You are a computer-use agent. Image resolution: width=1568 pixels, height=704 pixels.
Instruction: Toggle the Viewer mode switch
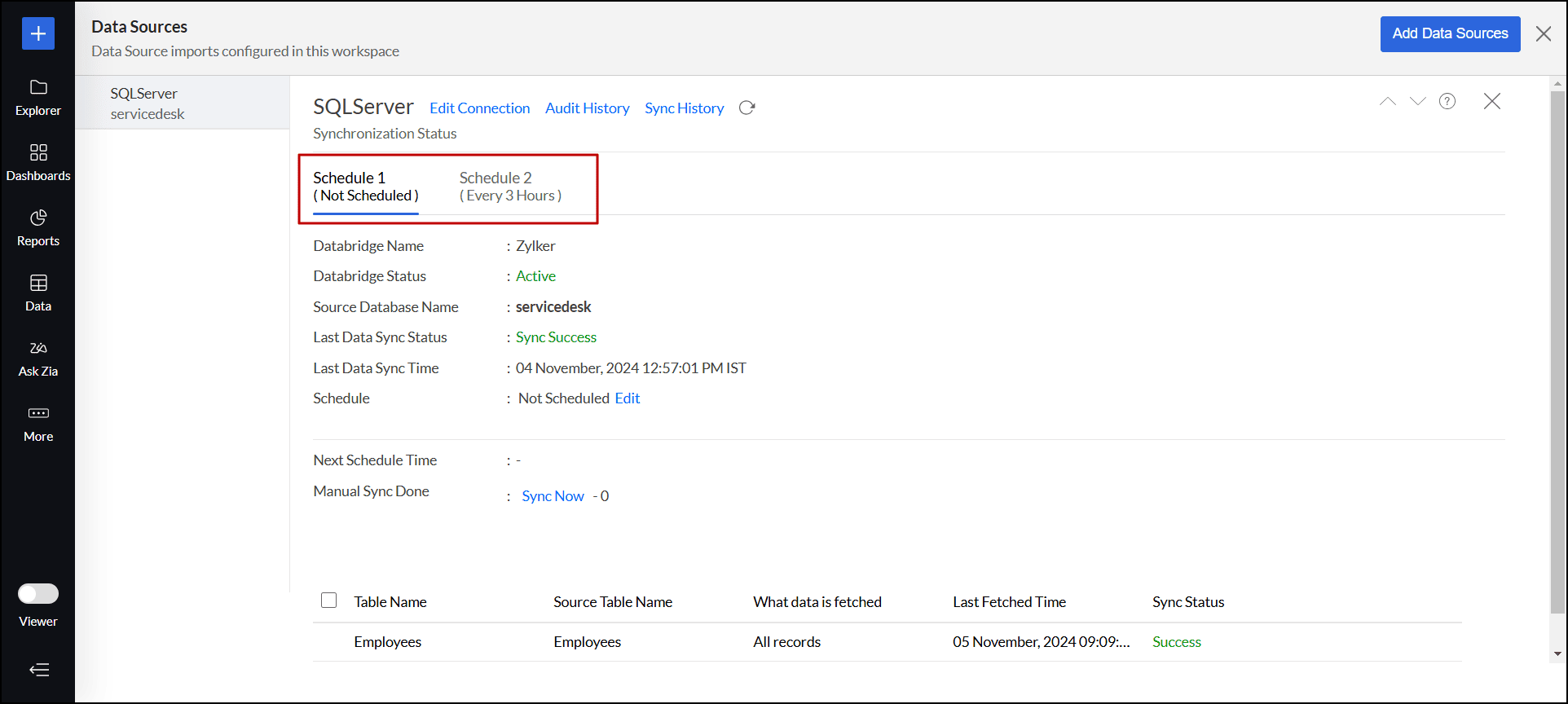38,594
